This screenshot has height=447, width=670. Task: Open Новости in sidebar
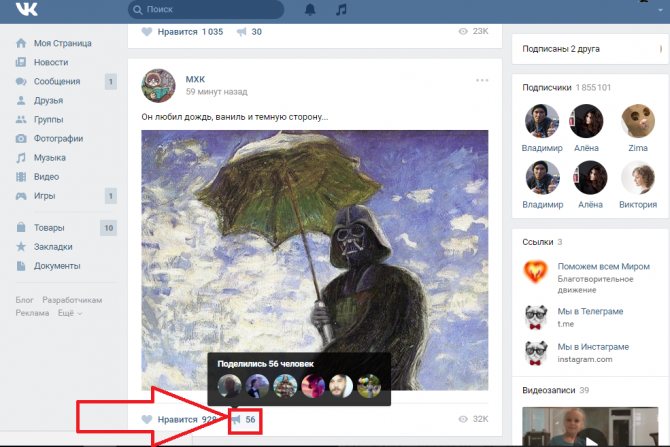(51, 62)
